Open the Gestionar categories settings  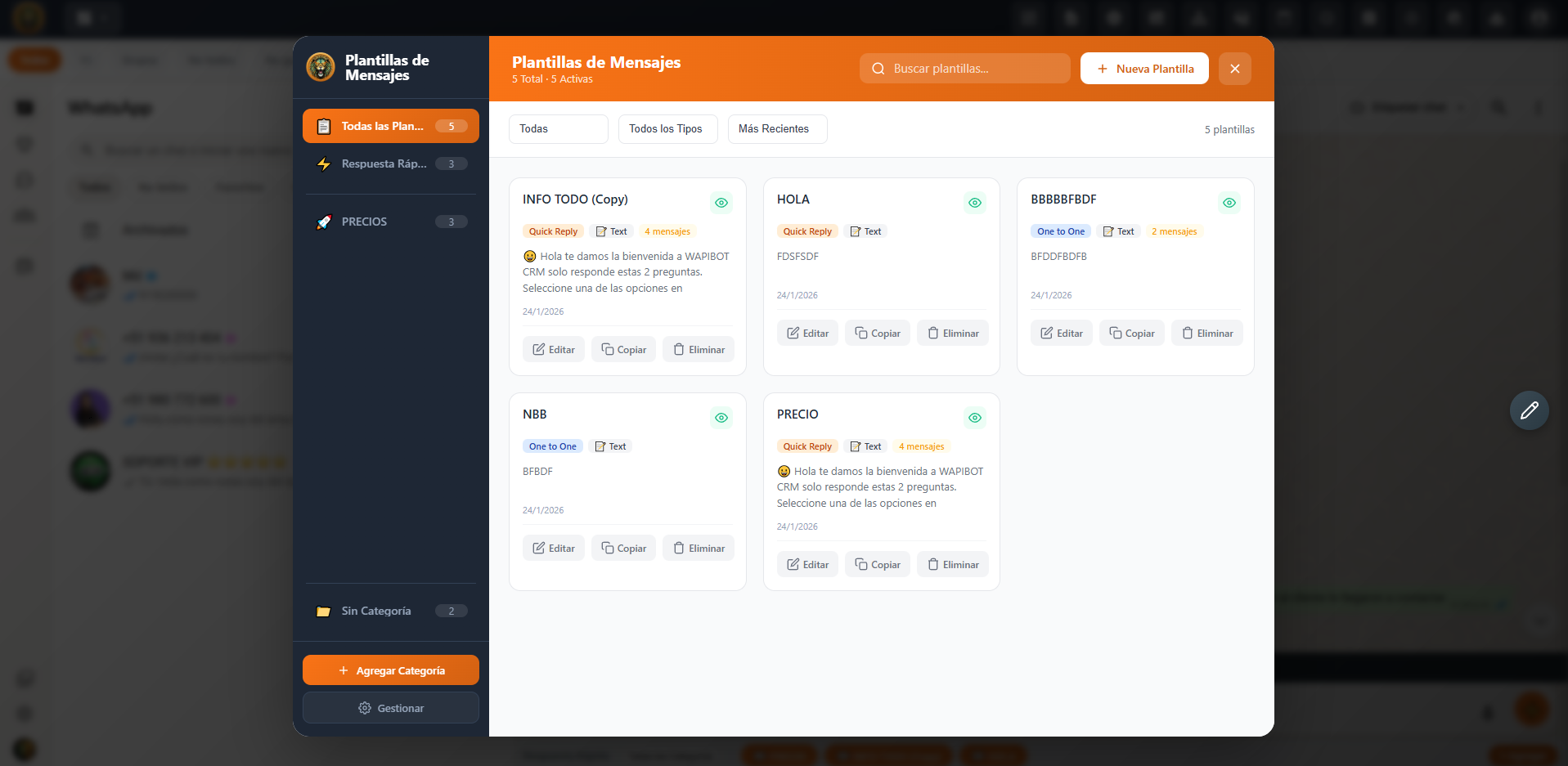[x=391, y=708]
